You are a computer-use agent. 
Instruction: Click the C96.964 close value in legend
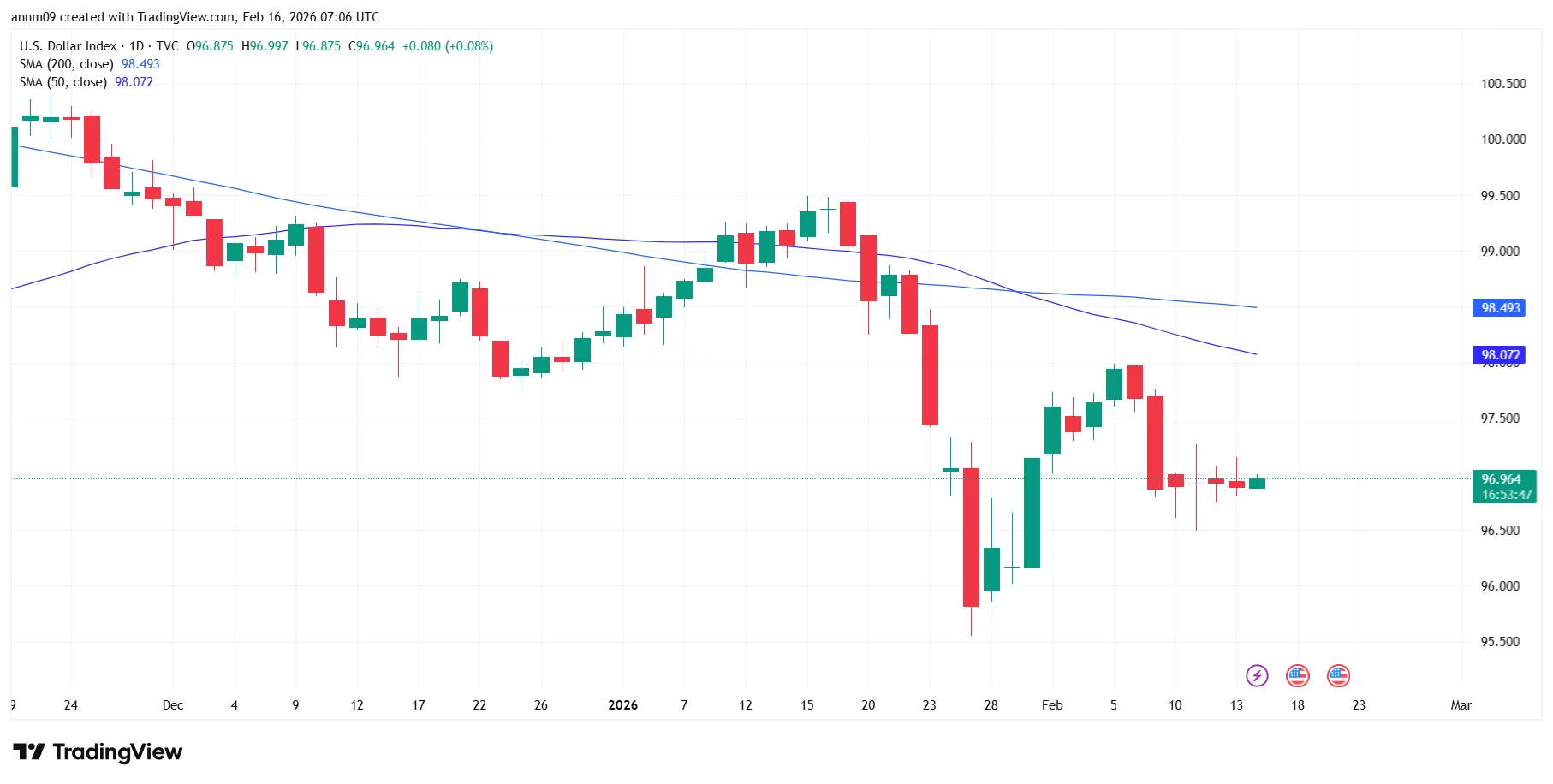pos(372,46)
